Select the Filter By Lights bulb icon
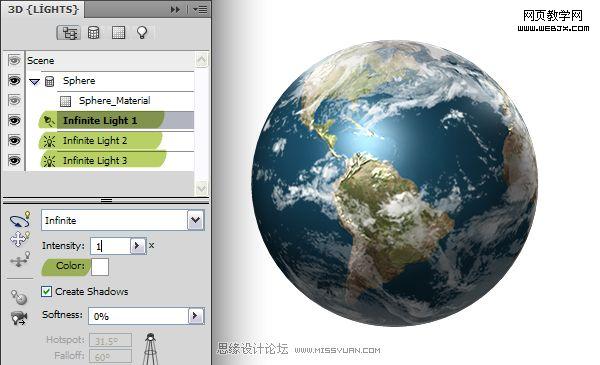 pyautogui.click(x=142, y=32)
